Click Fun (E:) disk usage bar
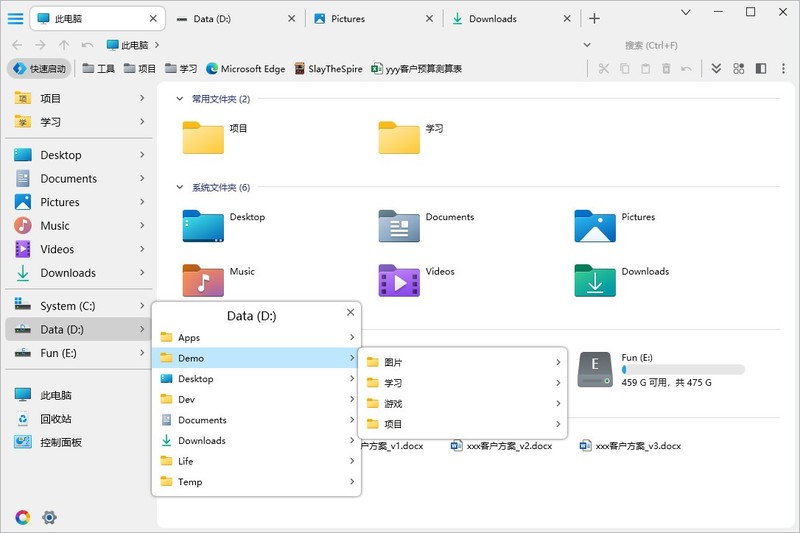Viewport: 800px width, 533px height. 683,369
